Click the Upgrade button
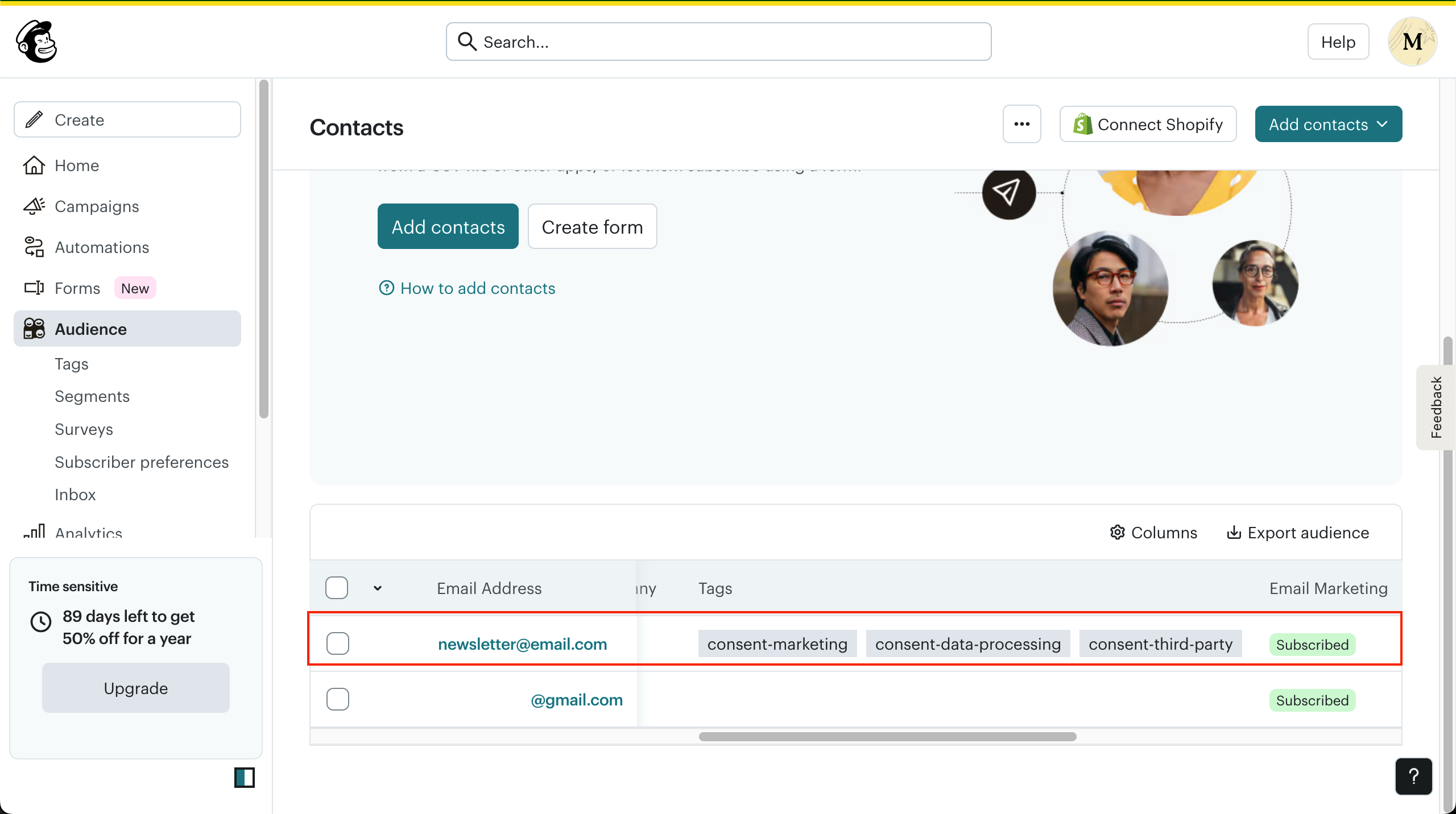This screenshot has width=1456, height=814. (x=136, y=688)
